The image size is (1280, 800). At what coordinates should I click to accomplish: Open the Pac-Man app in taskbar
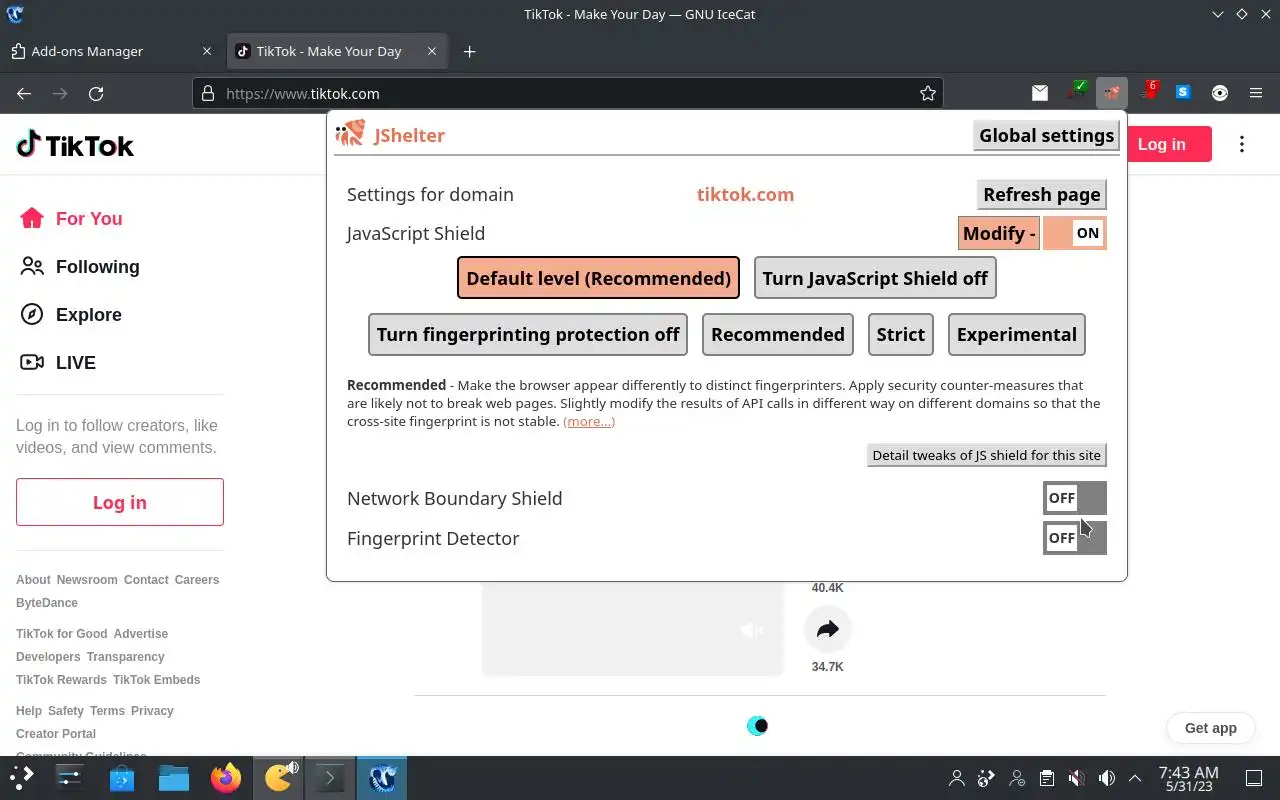click(278, 777)
